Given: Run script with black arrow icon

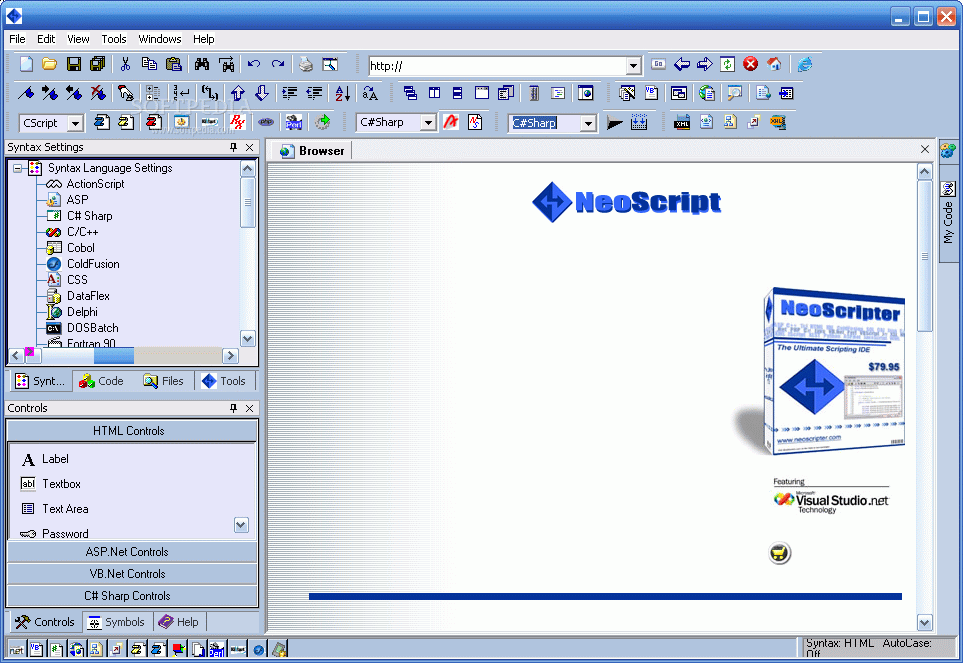Looking at the screenshot, I should pos(615,123).
